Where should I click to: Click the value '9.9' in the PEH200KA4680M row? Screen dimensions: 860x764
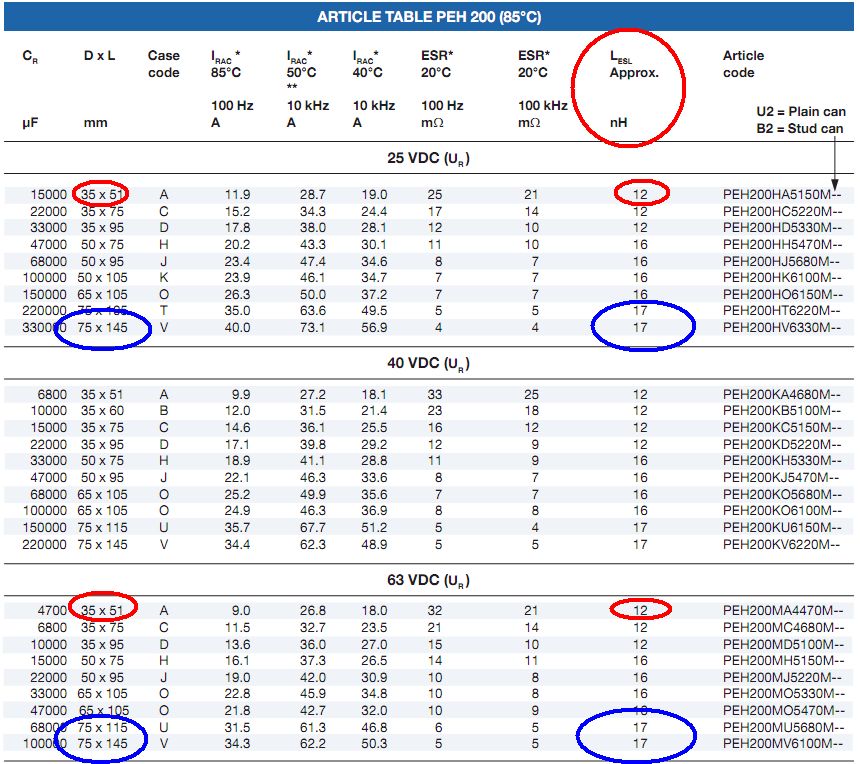[x=241, y=394]
